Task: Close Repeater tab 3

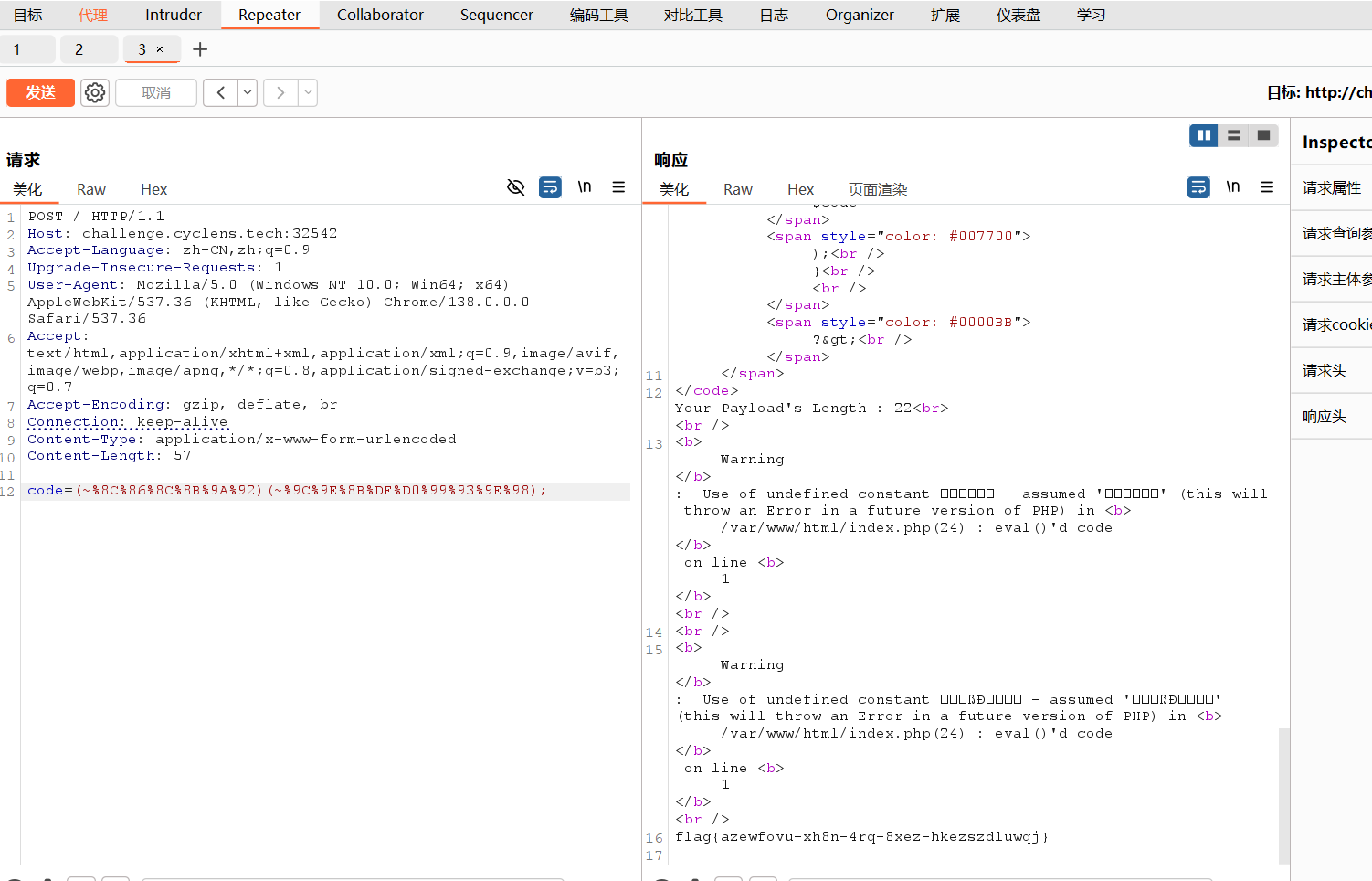Action: (160, 49)
